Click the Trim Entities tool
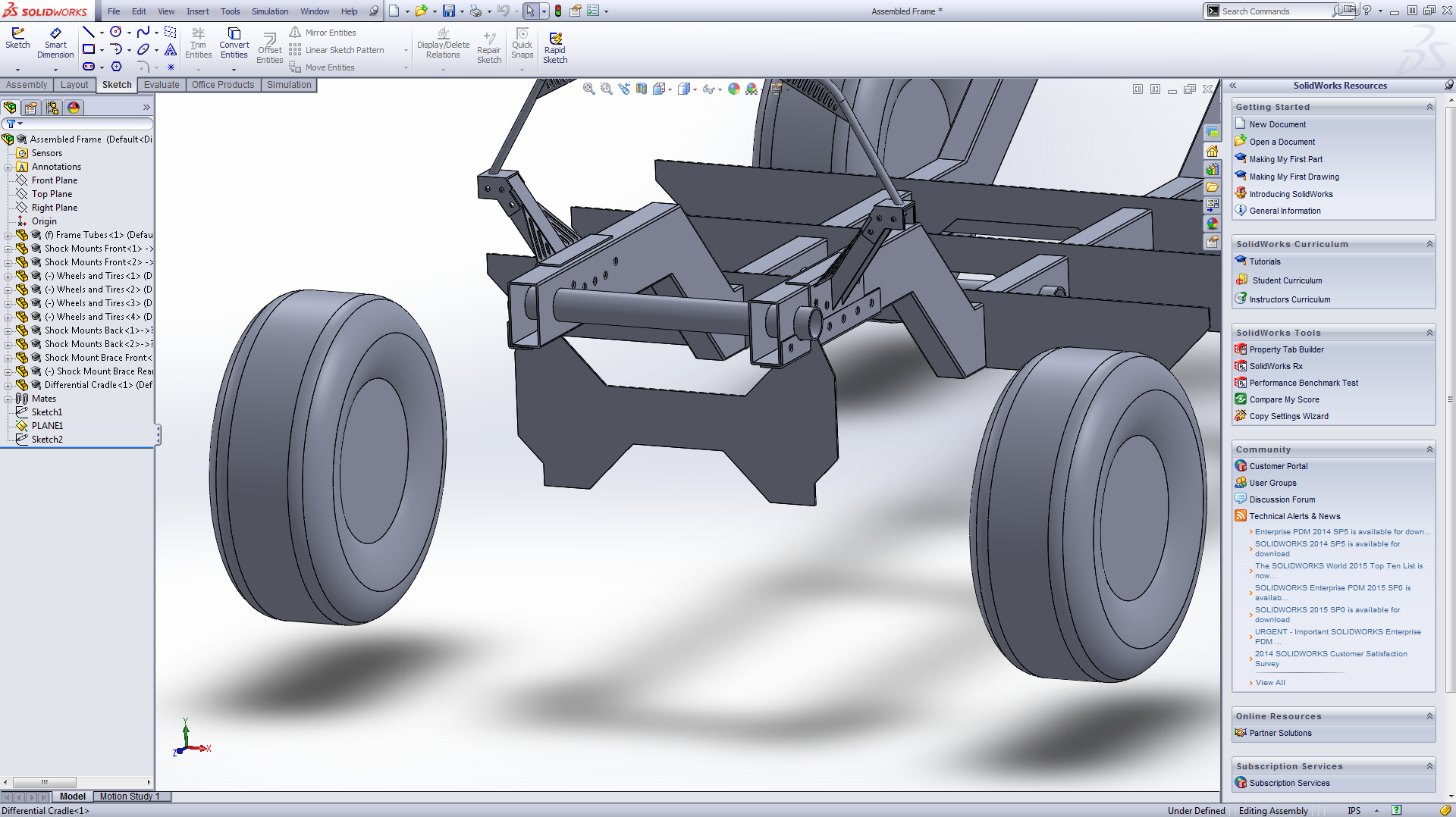 point(198,42)
